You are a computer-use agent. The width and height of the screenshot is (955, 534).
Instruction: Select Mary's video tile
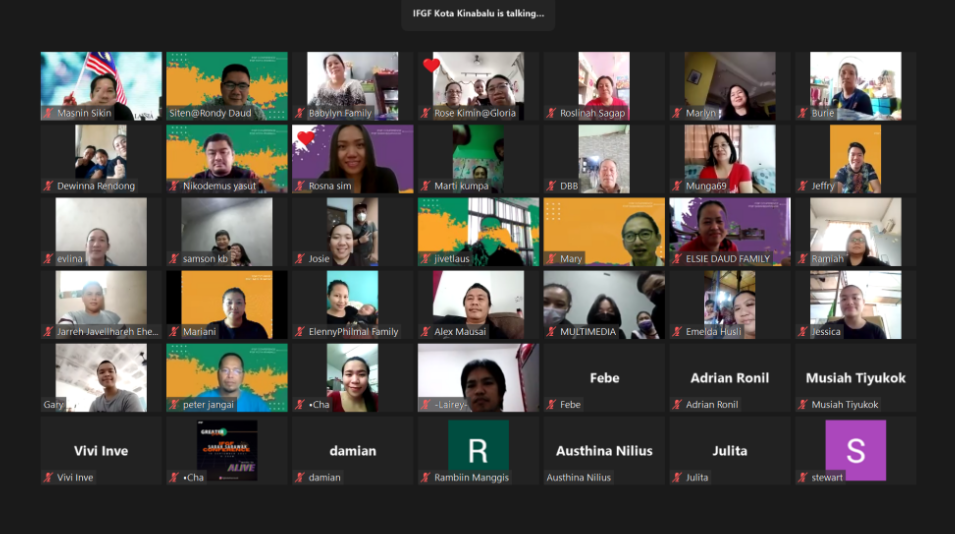(604, 232)
